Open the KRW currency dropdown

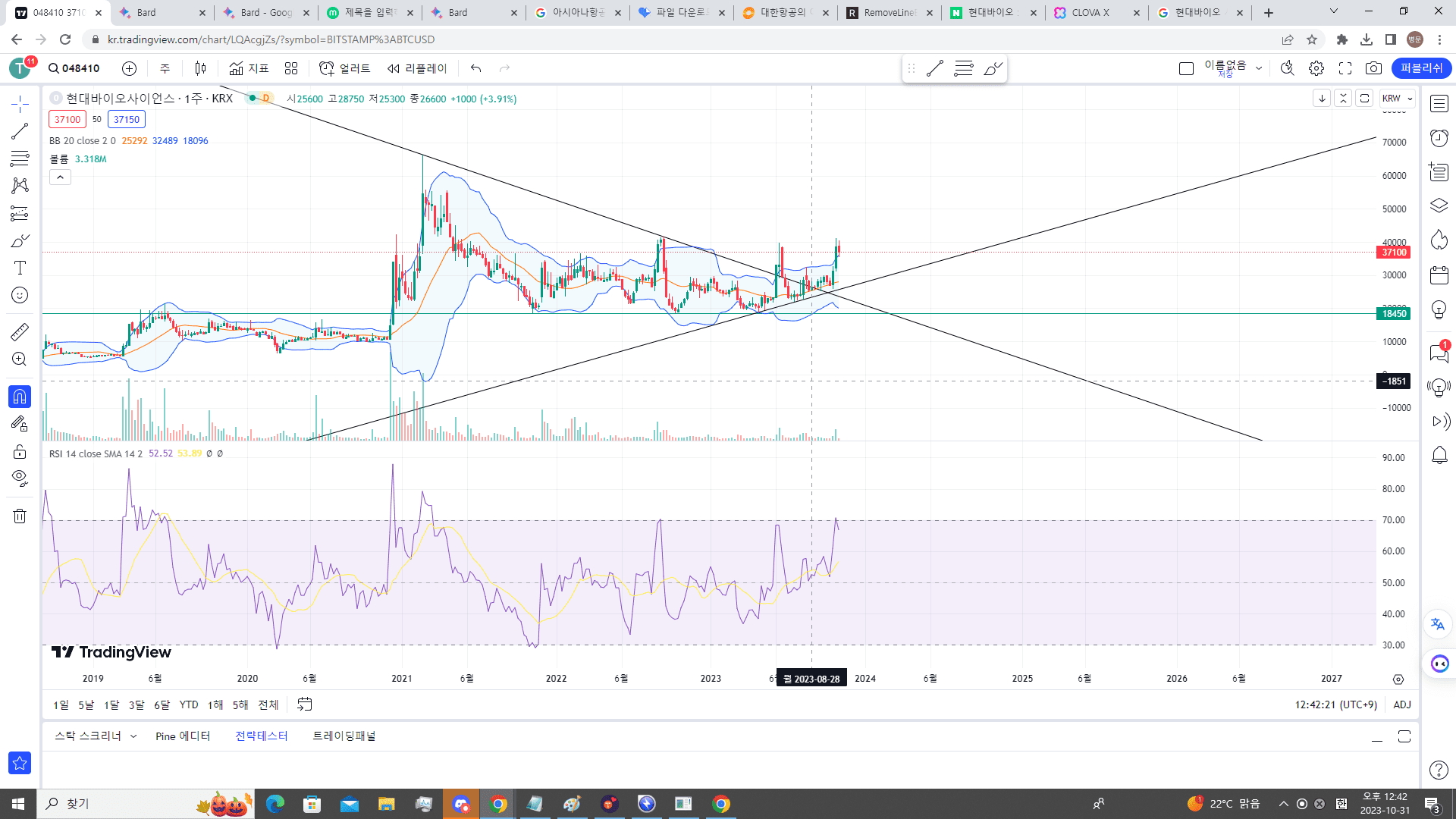pos(1398,99)
